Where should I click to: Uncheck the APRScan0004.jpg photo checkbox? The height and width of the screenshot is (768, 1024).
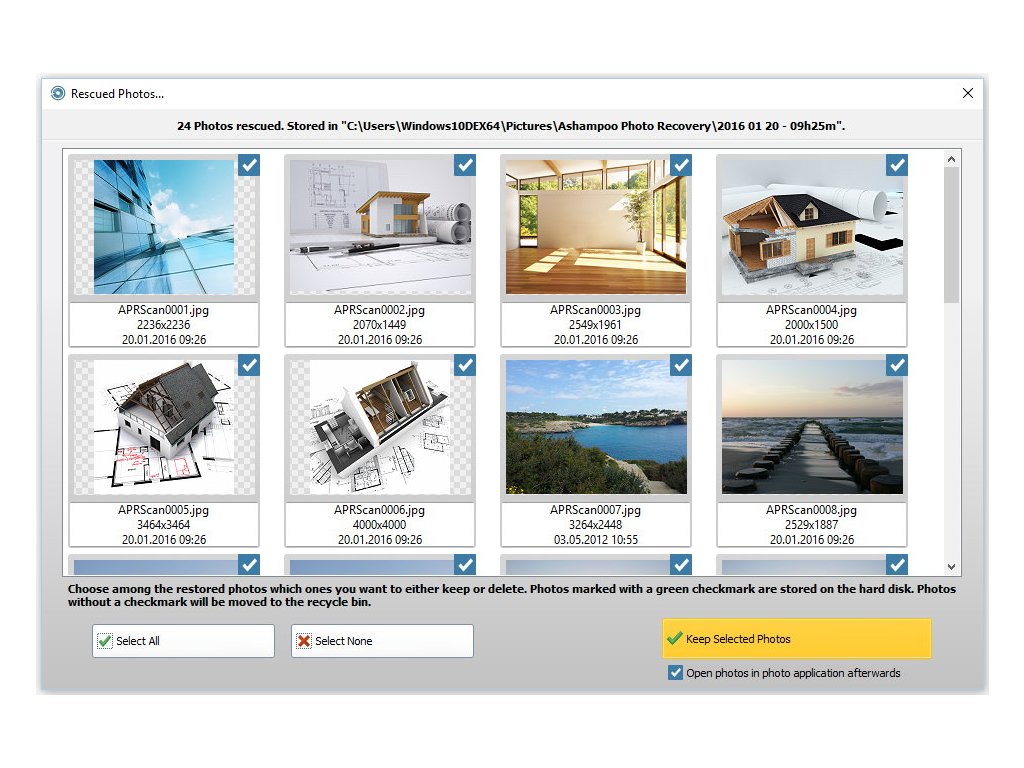(x=897, y=165)
